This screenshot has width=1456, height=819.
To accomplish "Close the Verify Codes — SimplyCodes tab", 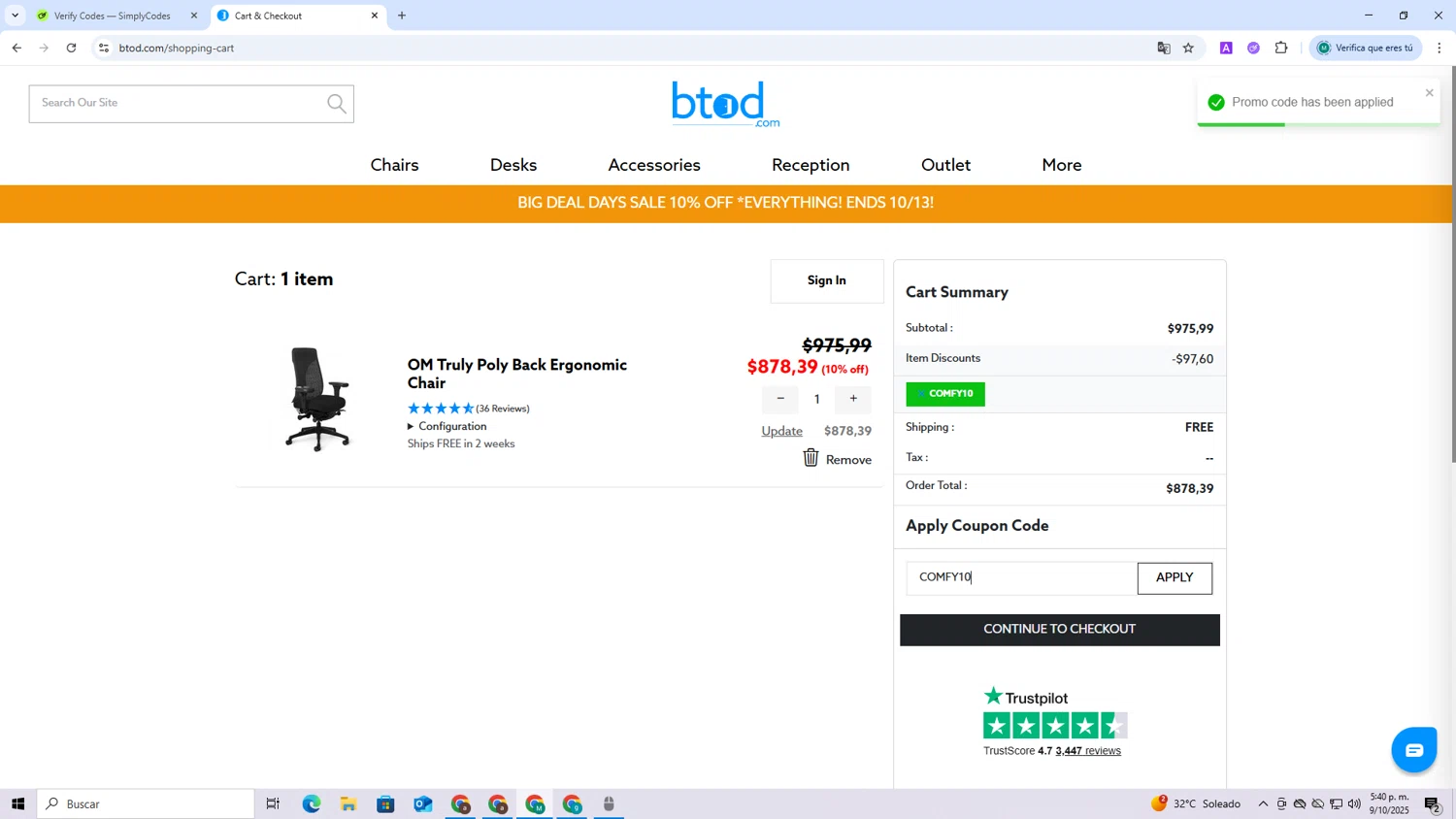I will click(194, 16).
